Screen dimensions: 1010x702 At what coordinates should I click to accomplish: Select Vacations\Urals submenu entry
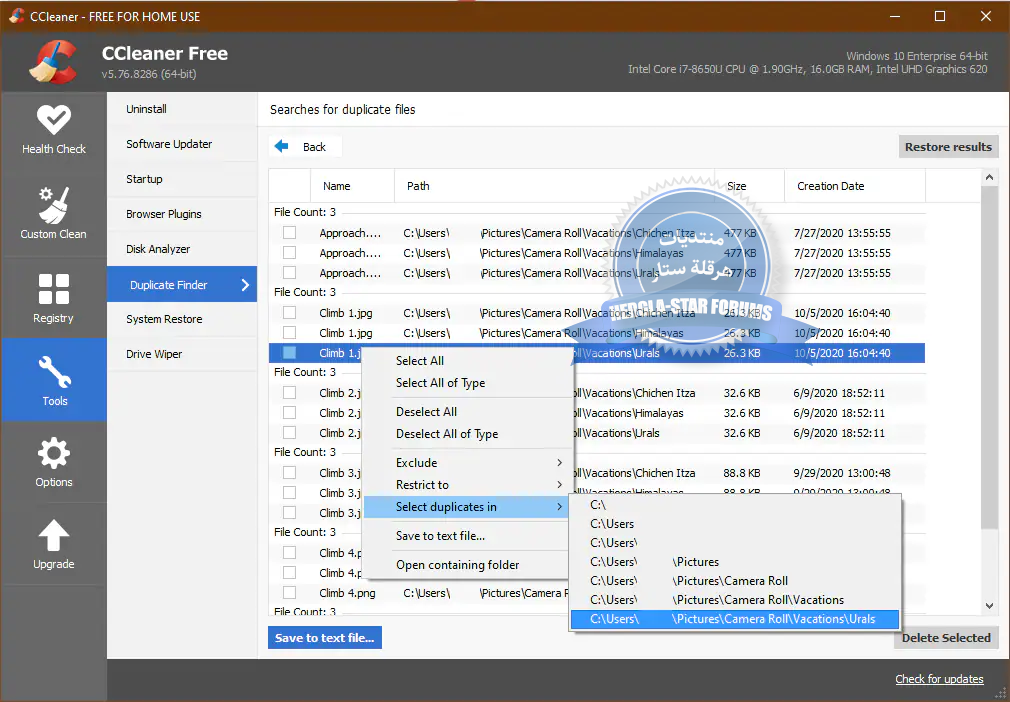pos(734,619)
